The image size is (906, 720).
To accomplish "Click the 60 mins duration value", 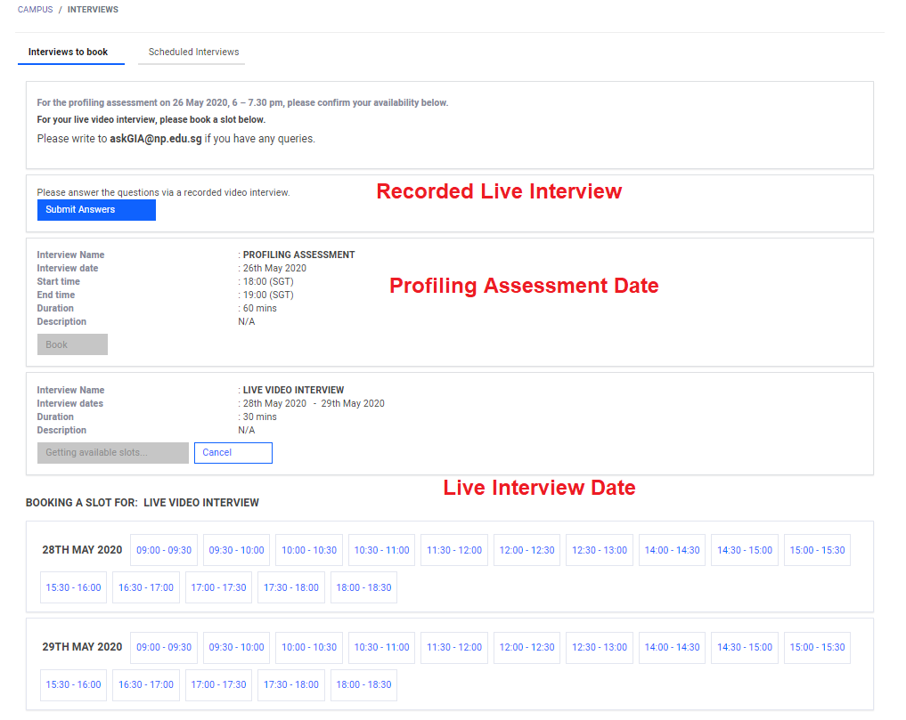I will point(260,308).
